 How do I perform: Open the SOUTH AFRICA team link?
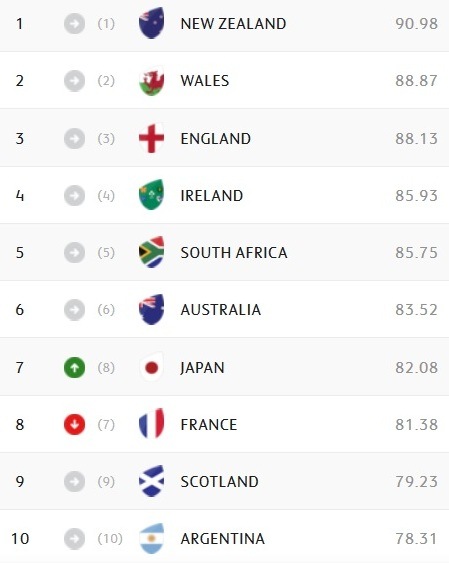pyautogui.click(x=234, y=252)
